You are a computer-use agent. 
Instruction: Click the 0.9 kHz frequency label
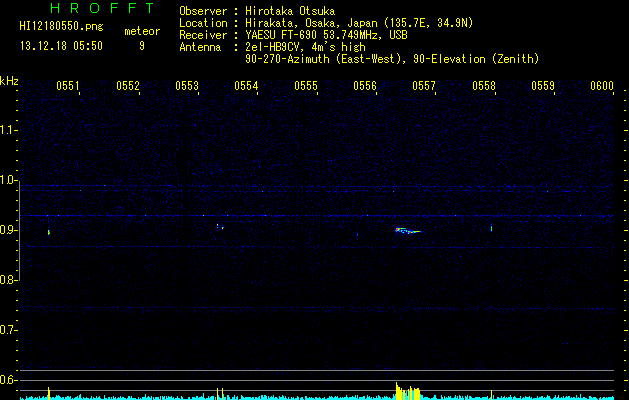tap(7, 230)
